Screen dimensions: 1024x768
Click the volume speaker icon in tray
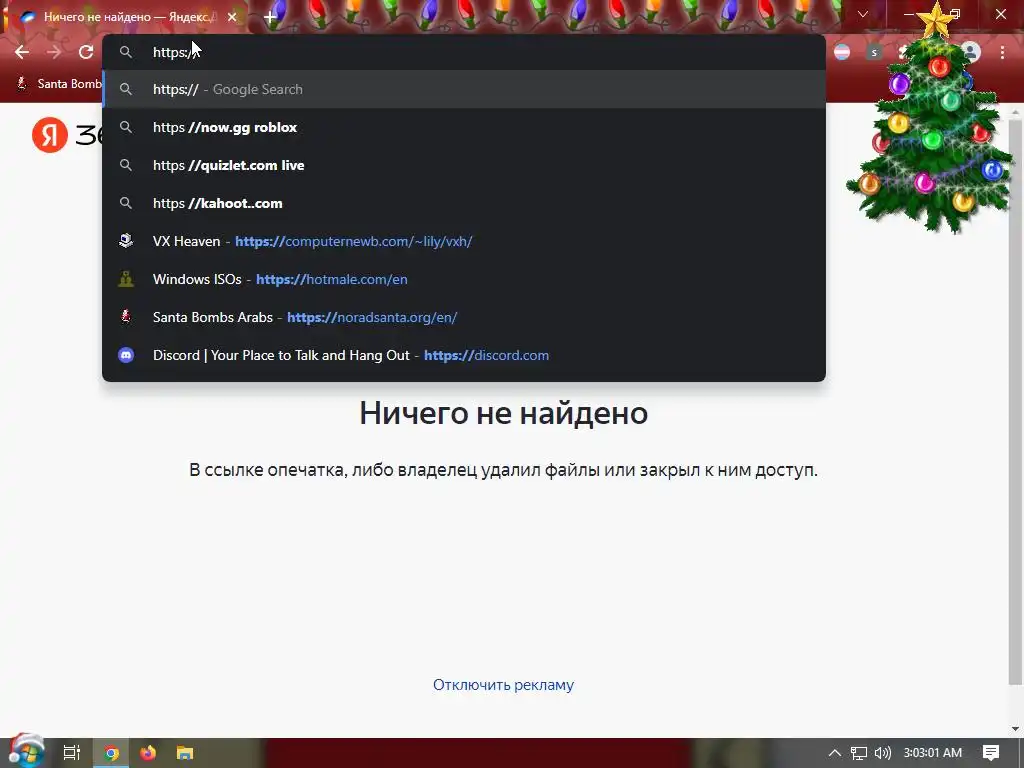point(883,753)
